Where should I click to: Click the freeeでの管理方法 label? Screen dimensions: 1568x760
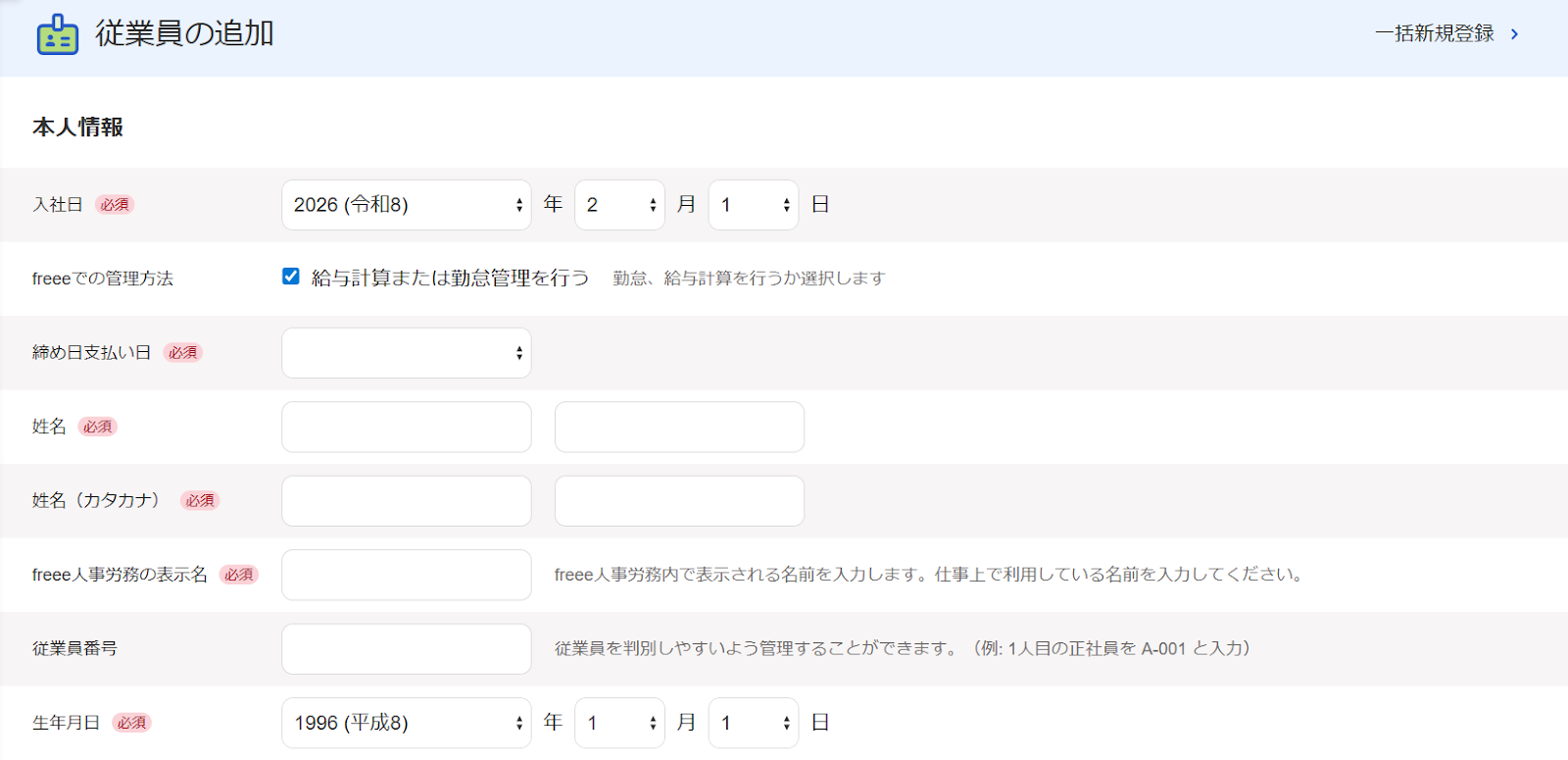(x=102, y=279)
